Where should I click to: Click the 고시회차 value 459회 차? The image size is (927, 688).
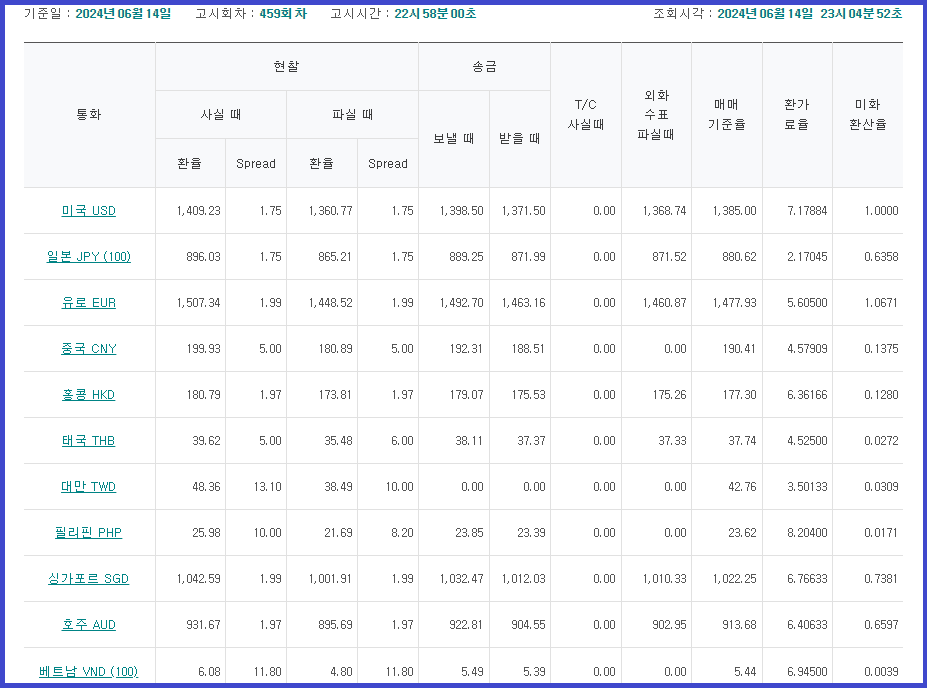click(283, 14)
